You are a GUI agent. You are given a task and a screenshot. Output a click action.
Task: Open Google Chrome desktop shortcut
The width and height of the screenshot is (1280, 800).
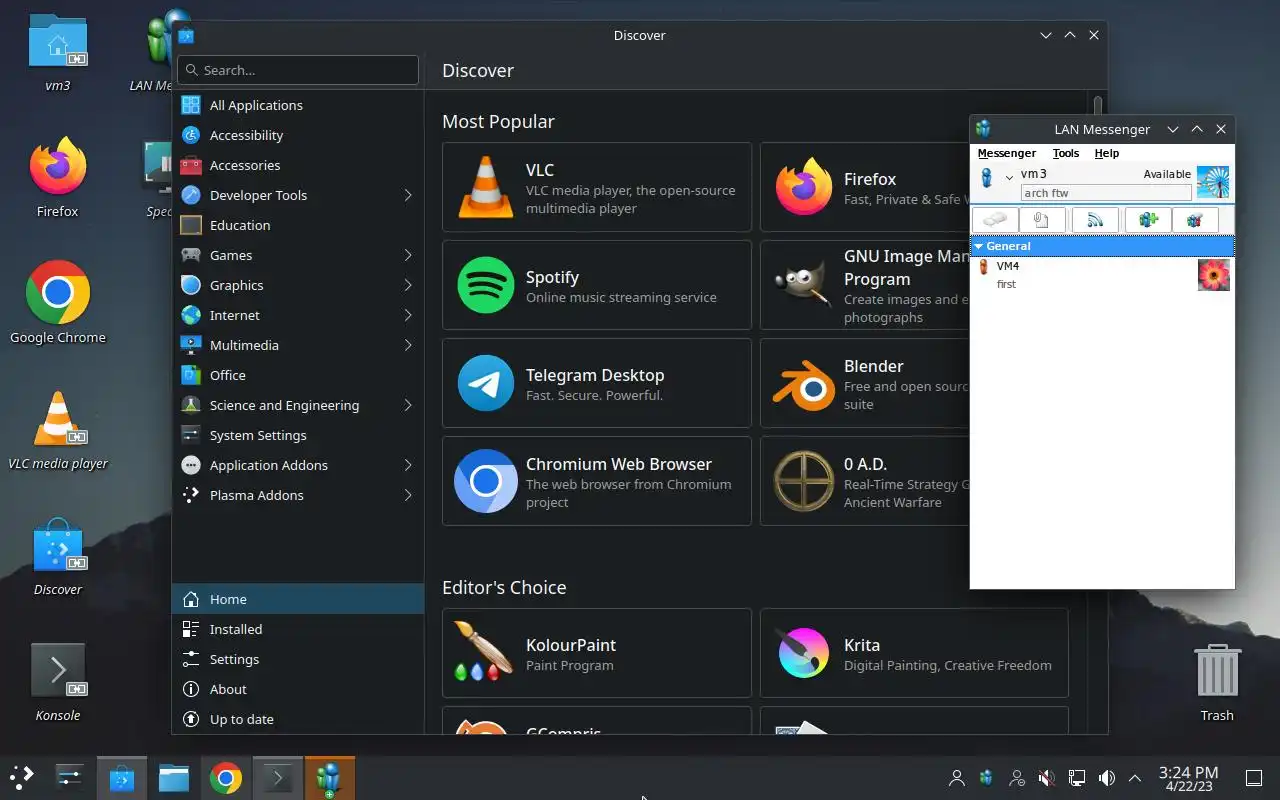tap(58, 303)
